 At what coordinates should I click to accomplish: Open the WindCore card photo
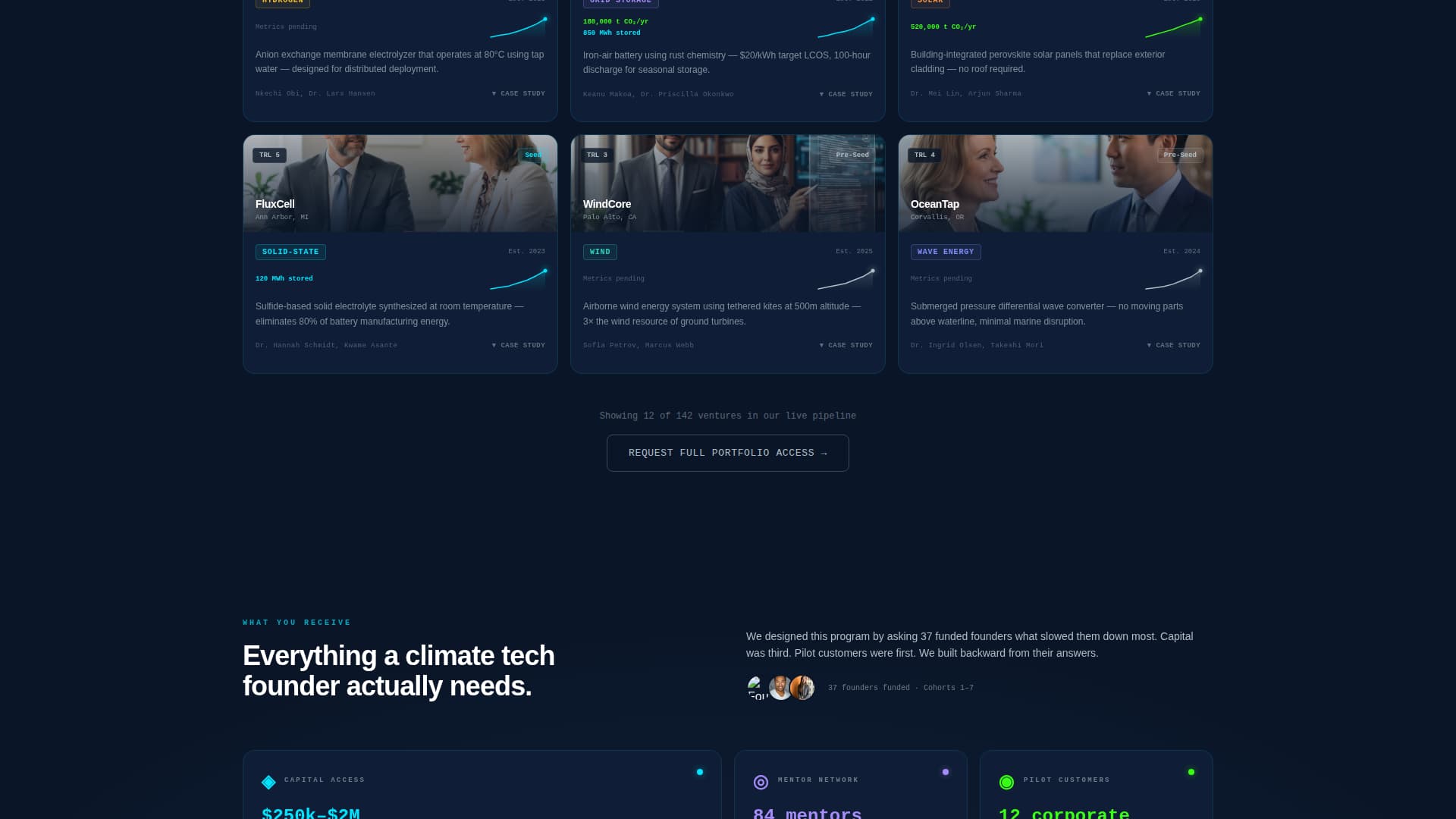(x=728, y=184)
